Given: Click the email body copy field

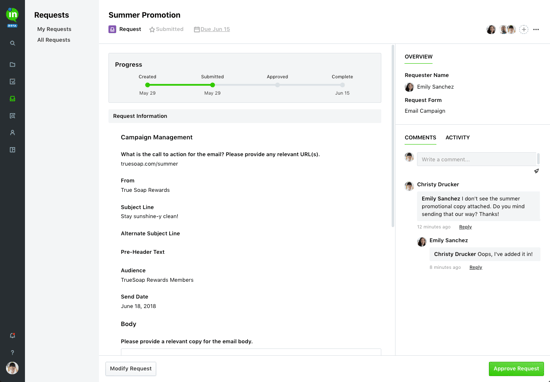Looking at the screenshot, I should tap(251, 352).
